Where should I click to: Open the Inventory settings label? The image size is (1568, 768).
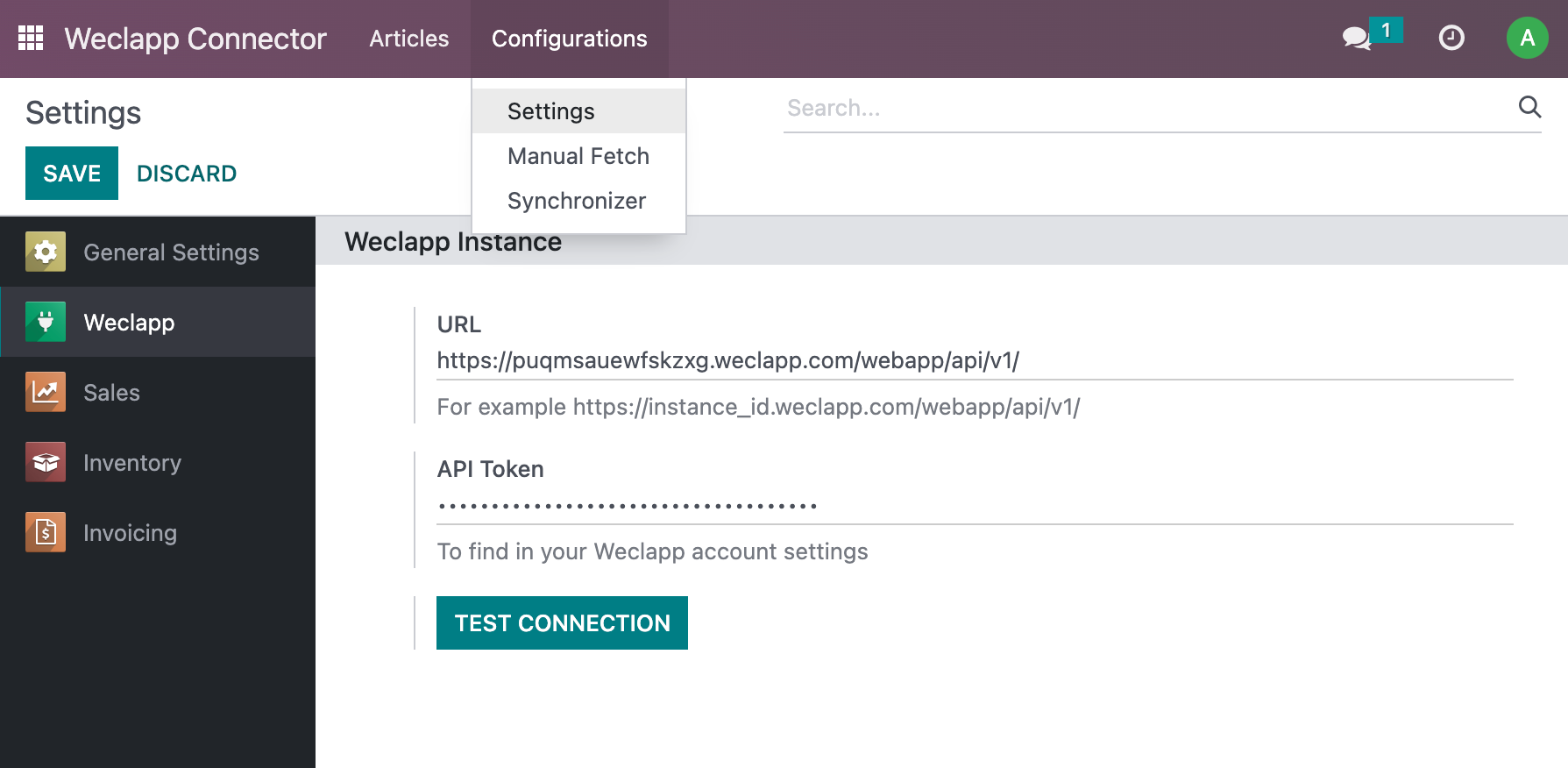132,463
